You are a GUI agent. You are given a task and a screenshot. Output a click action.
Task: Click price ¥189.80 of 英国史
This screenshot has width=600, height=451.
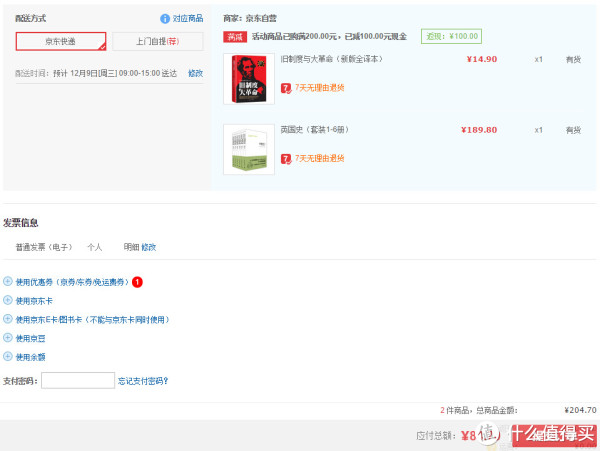pos(479,130)
